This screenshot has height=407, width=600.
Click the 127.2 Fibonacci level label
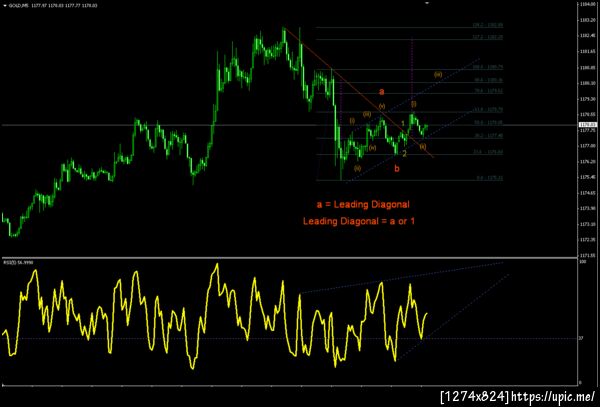click(x=488, y=37)
